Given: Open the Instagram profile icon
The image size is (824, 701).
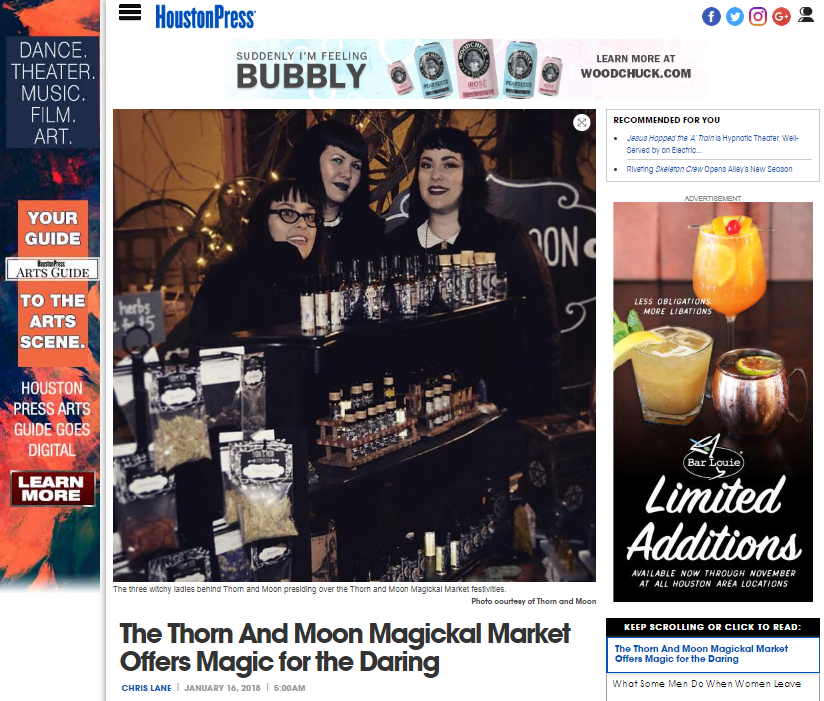Looking at the screenshot, I should click(758, 16).
